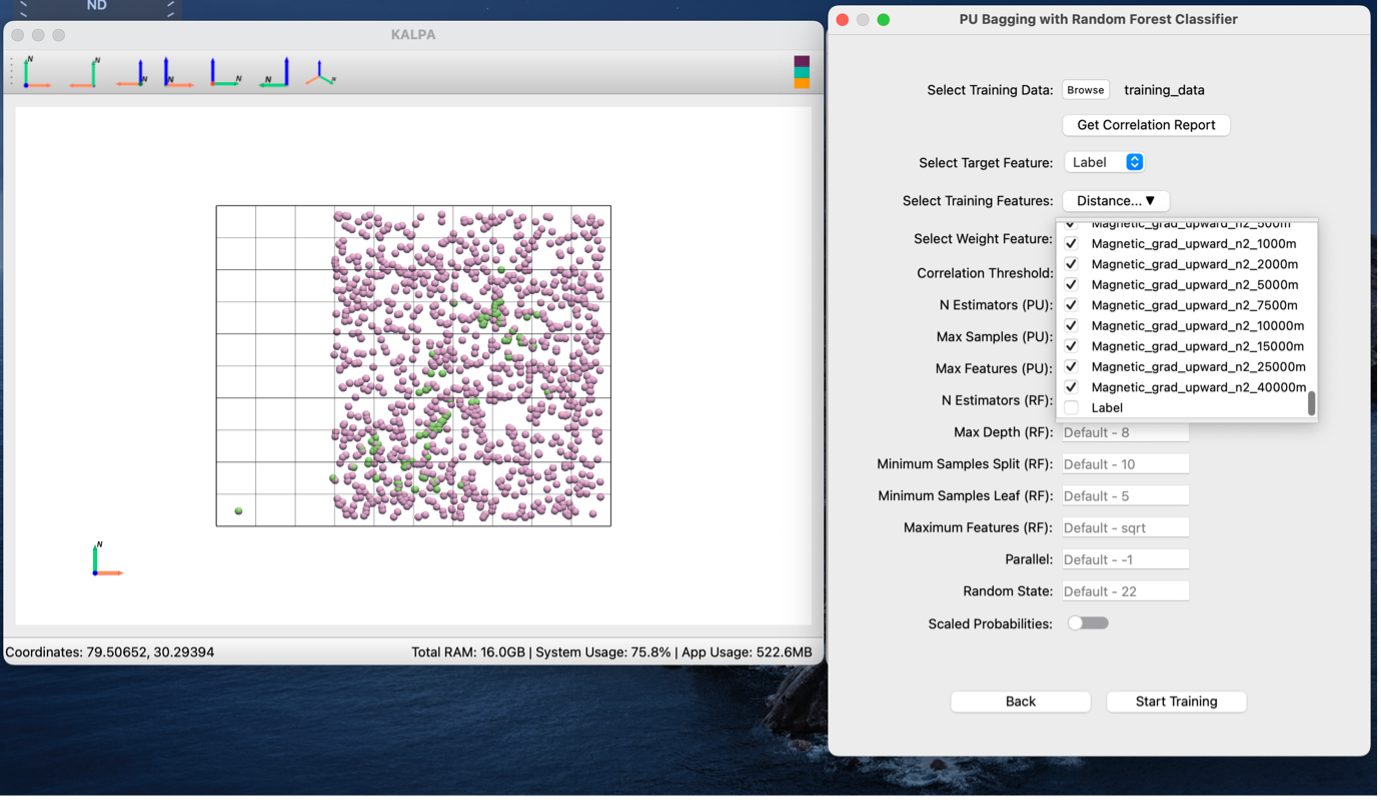Focus the Max Depth (RF) field
Screen dimensions: 1381x800
(x=1125, y=433)
